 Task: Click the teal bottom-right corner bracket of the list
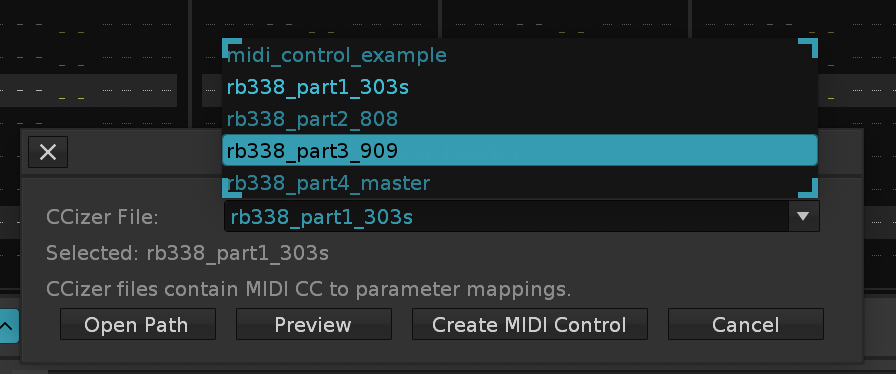point(808,189)
